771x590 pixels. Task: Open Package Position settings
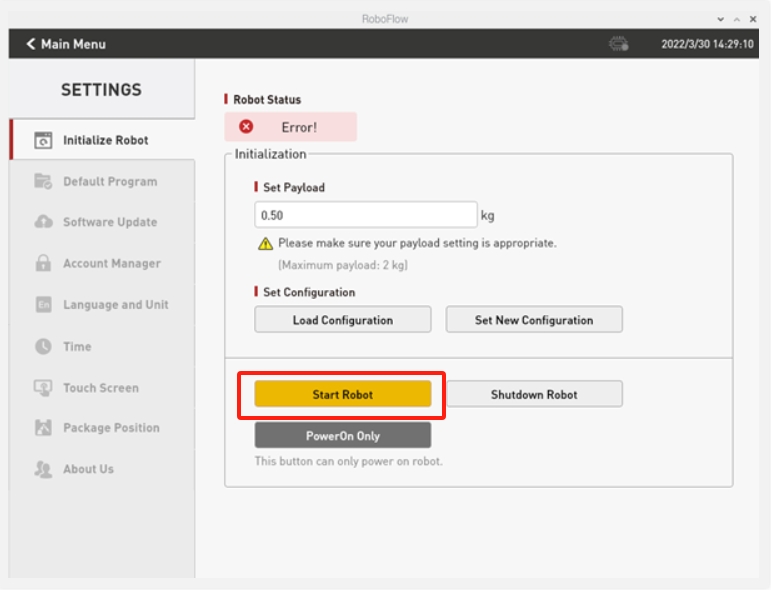tap(102, 428)
